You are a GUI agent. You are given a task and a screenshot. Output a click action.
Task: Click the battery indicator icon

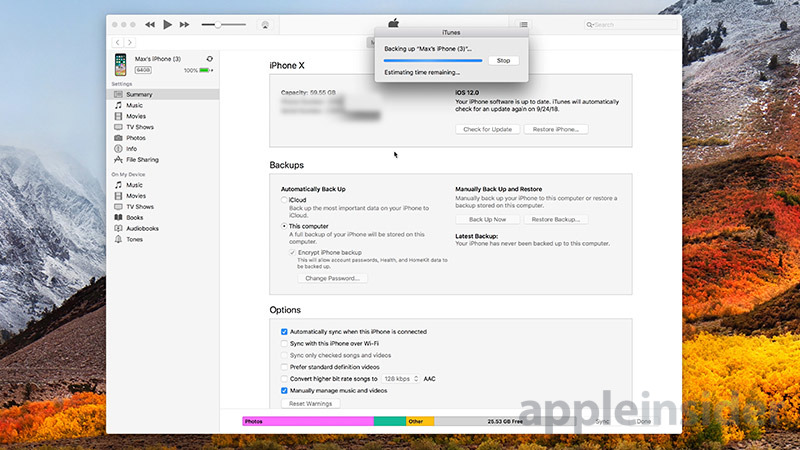205,70
